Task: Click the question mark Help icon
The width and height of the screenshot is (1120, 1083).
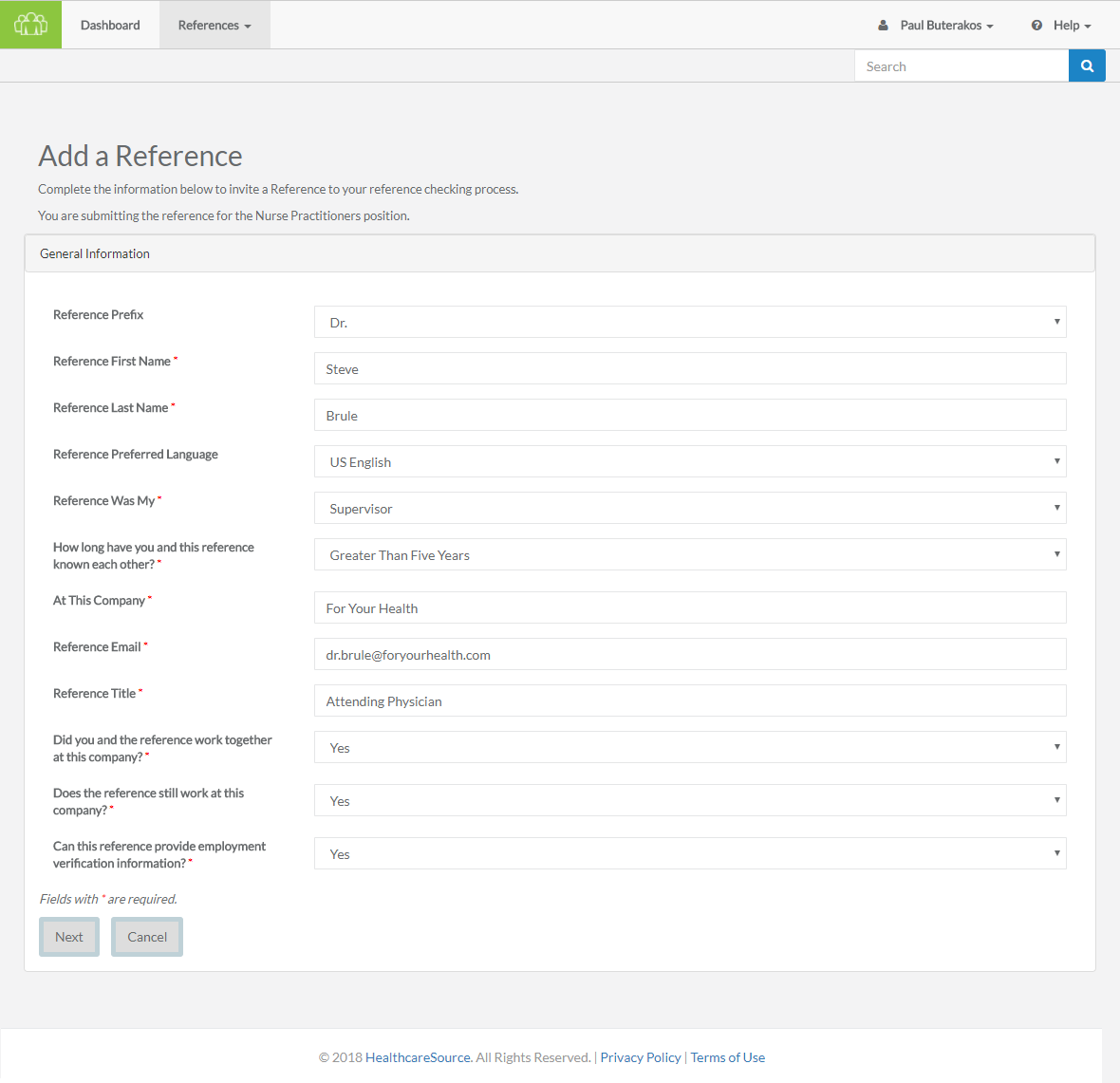Action: pos(1035,25)
